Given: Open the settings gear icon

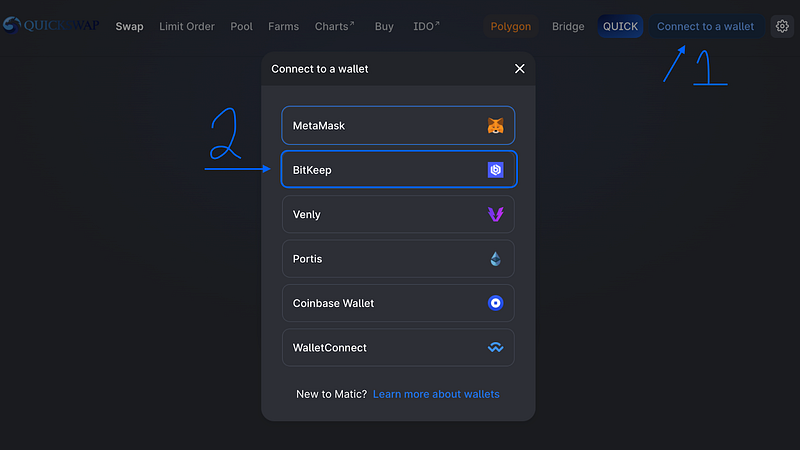Looking at the screenshot, I should coord(782,26).
